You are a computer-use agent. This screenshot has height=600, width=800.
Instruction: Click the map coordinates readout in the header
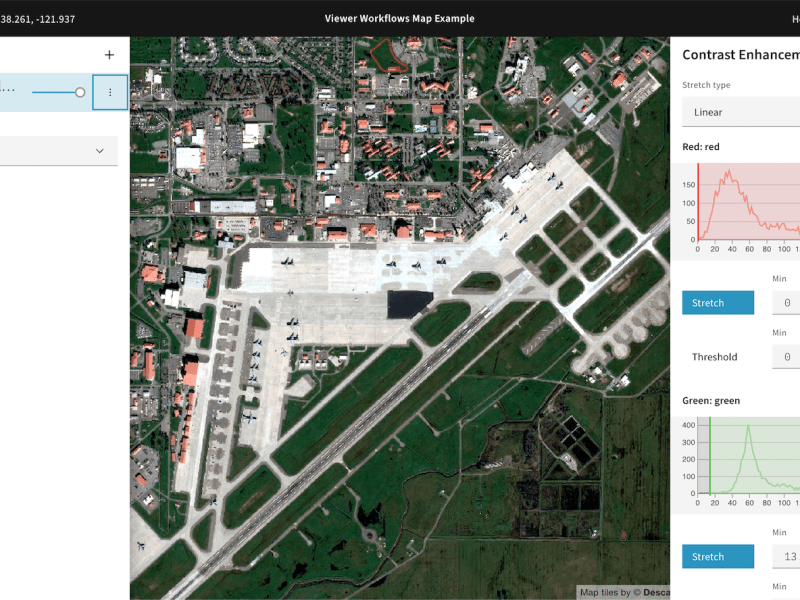[x=38, y=18]
